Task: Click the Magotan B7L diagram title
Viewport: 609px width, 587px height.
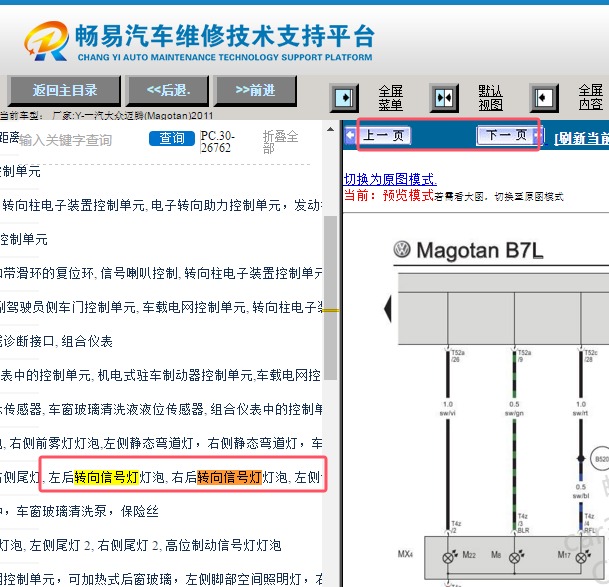Action: pos(479,250)
